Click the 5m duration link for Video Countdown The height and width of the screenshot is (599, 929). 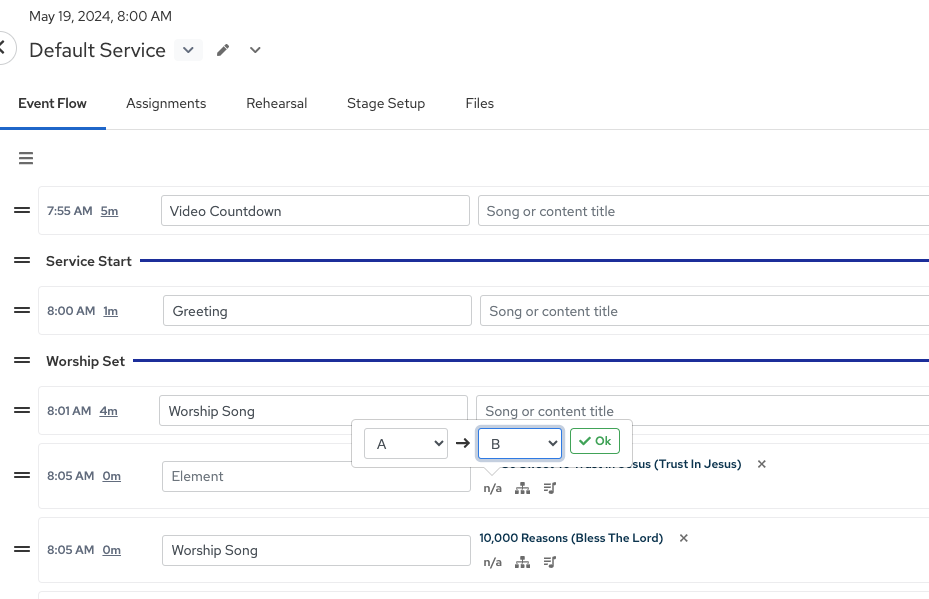(109, 211)
